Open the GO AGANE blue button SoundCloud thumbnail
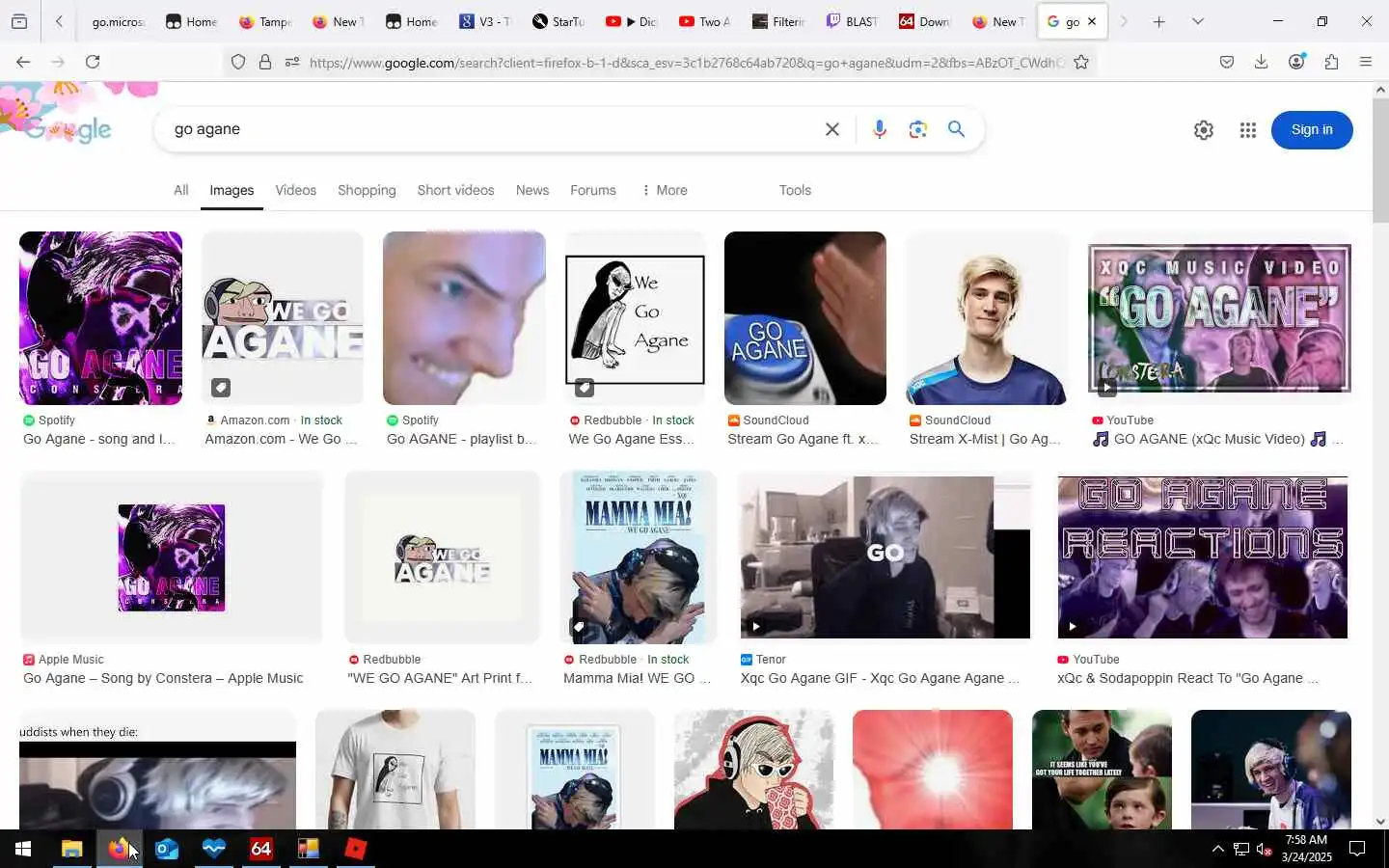The width and height of the screenshot is (1389, 868). [805, 318]
